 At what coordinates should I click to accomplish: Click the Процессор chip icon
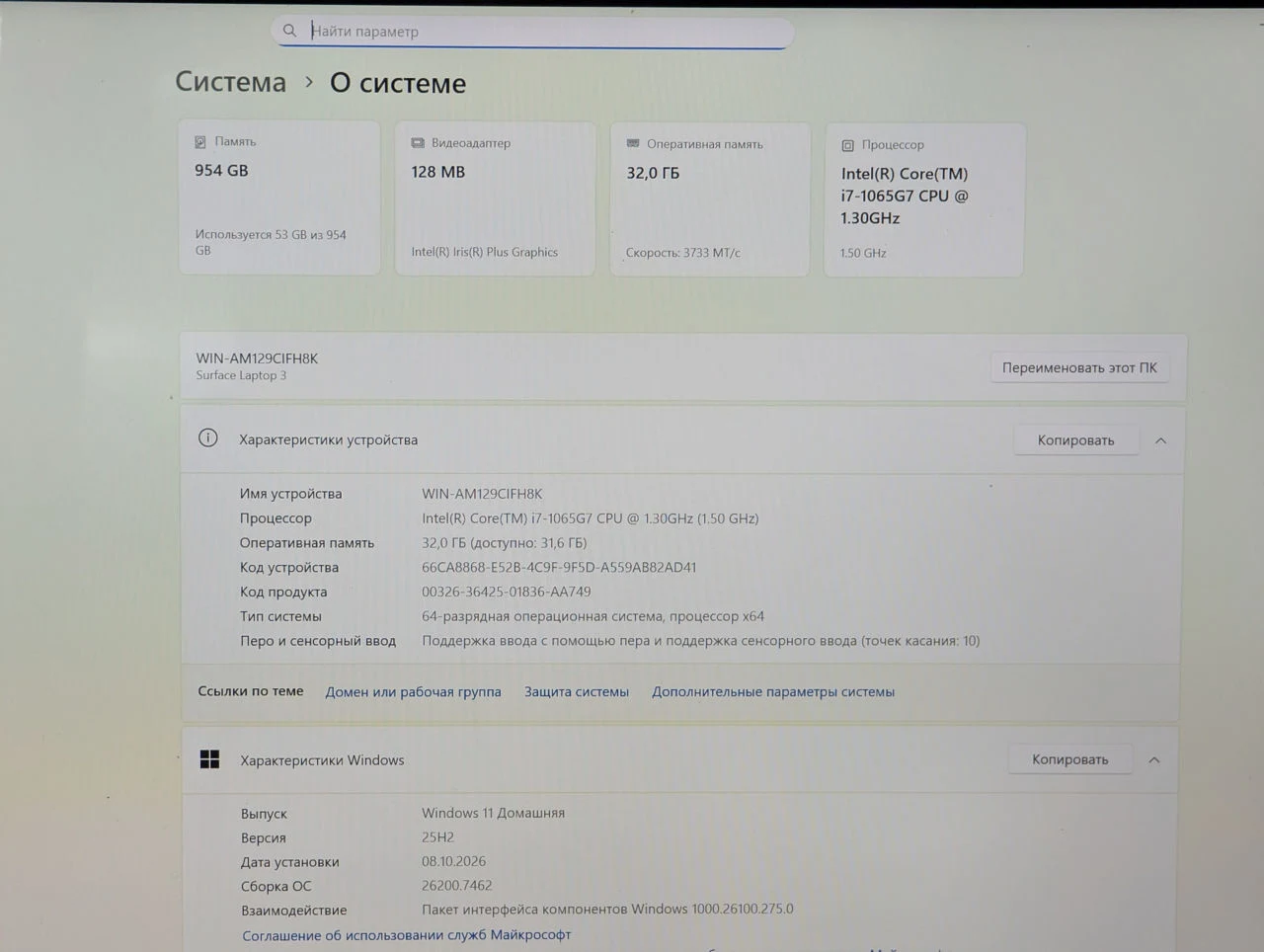(x=847, y=145)
